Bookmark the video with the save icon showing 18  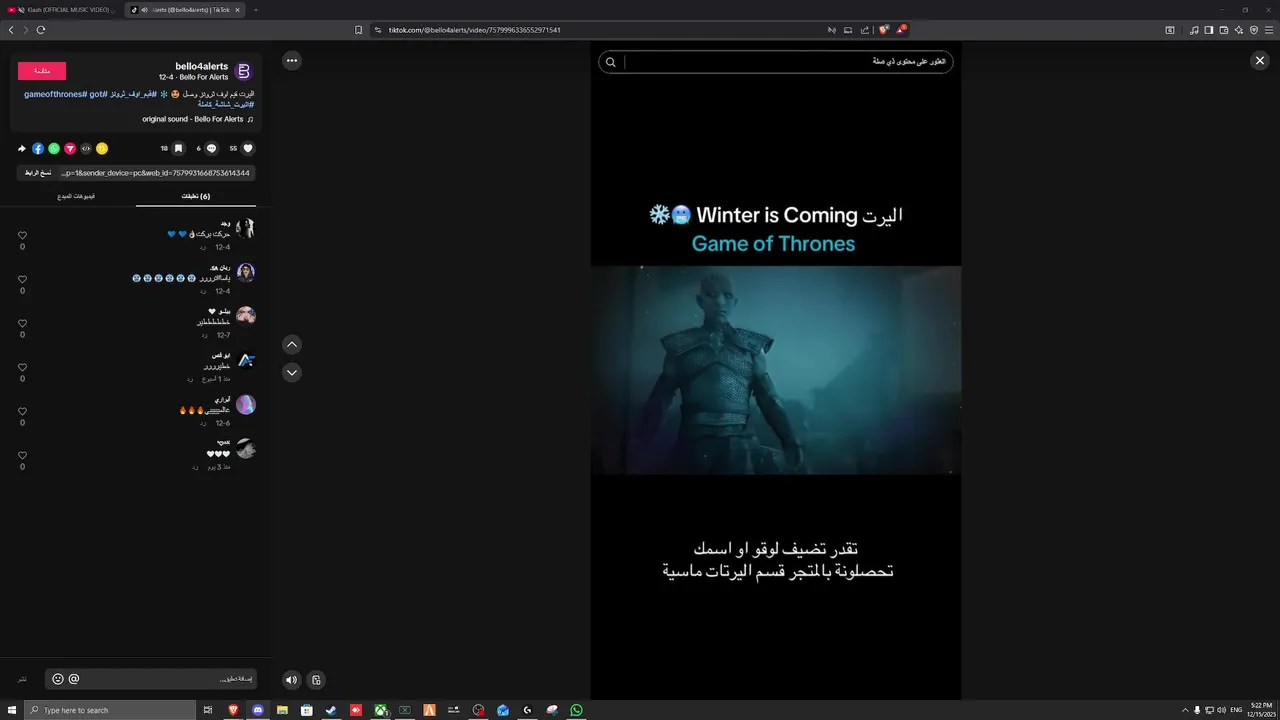pos(178,148)
